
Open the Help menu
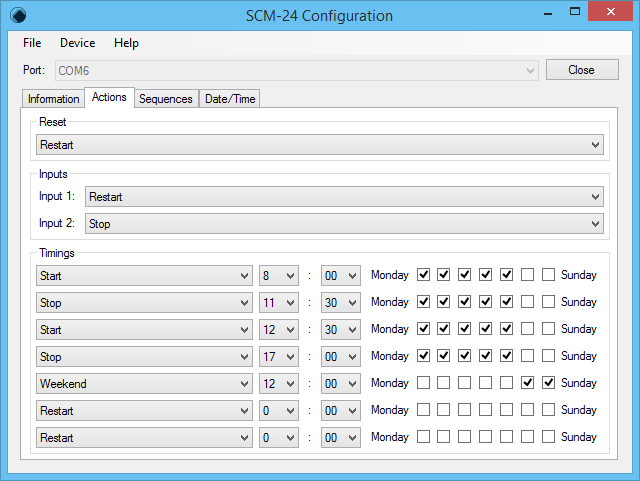pos(126,43)
